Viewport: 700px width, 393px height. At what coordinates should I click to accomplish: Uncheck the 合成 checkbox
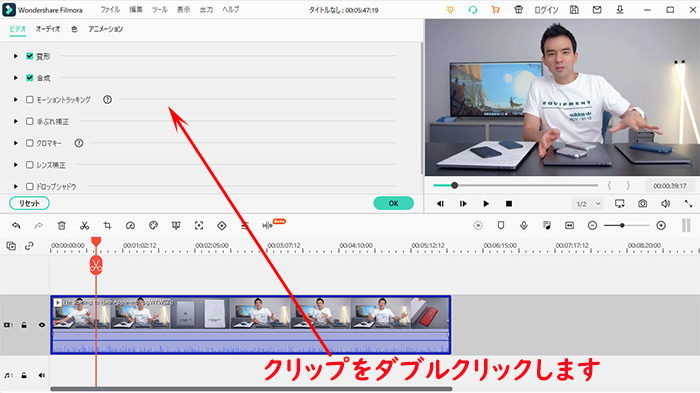tap(29, 78)
